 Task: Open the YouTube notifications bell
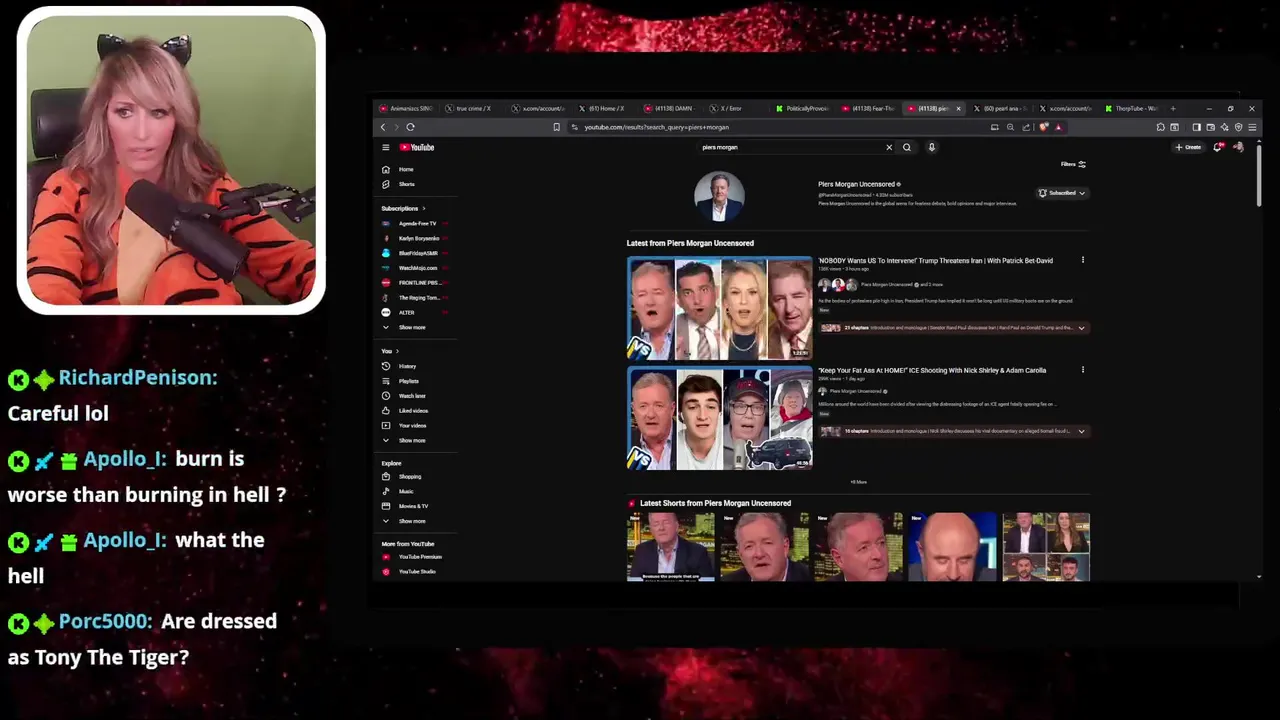click(1217, 147)
